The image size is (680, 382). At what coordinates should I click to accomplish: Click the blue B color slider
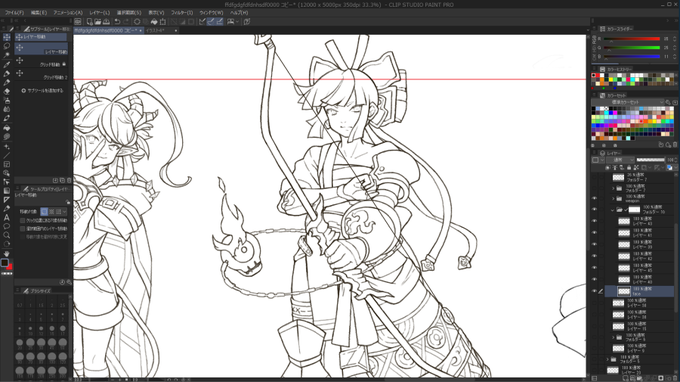631,56
